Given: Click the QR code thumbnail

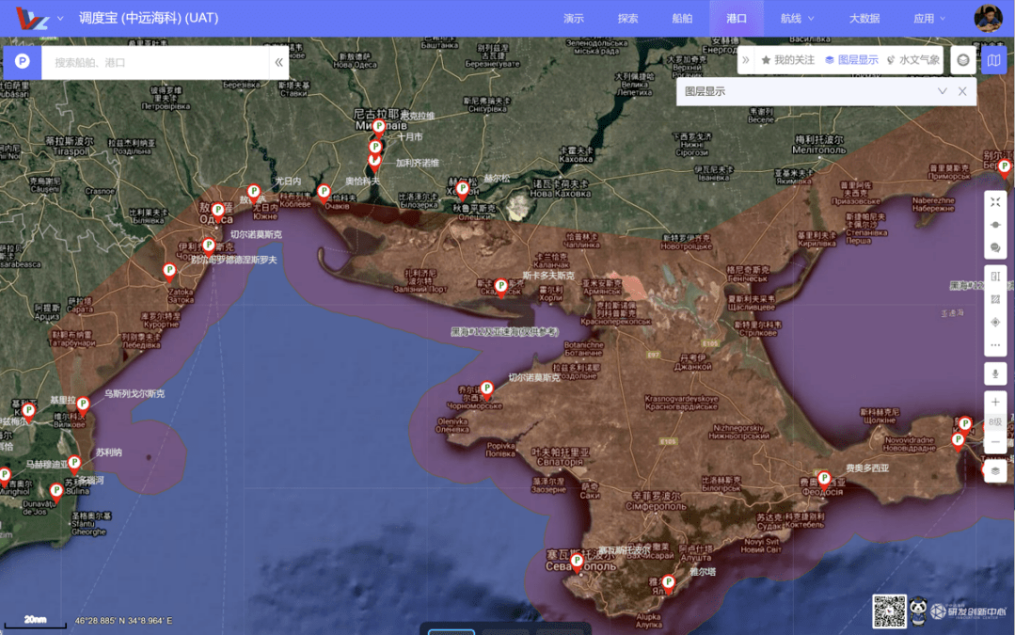Looking at the screenshot, I should point(889,611).
